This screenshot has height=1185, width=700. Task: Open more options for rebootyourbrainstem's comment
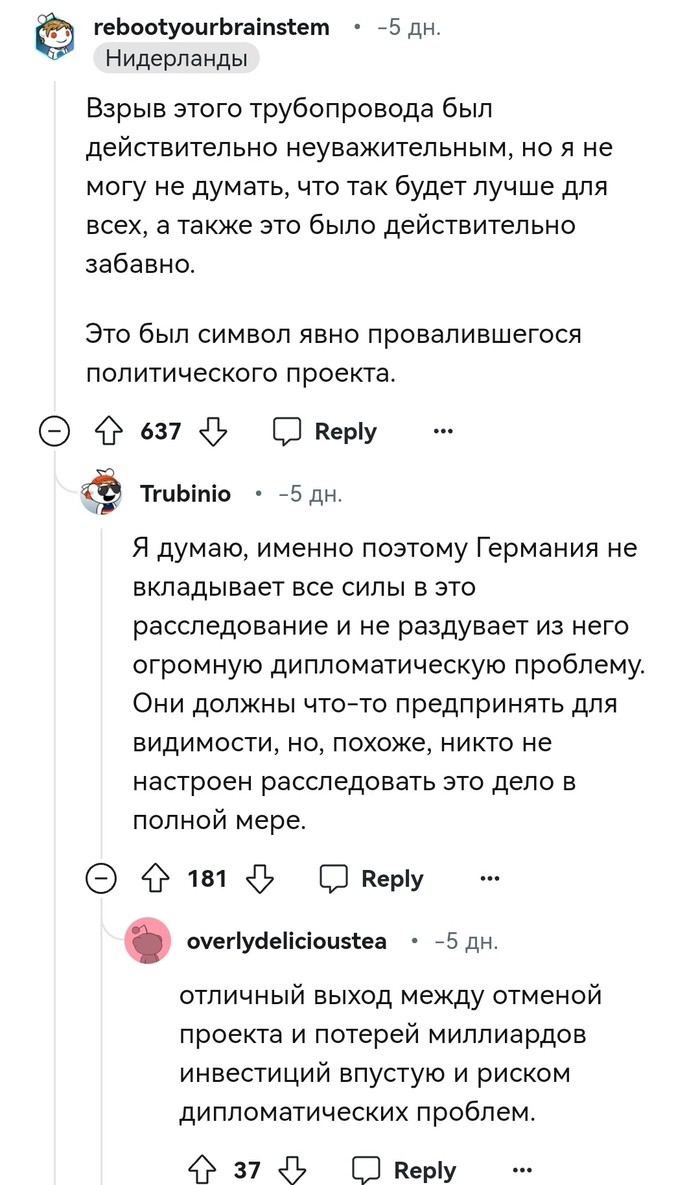442,432
